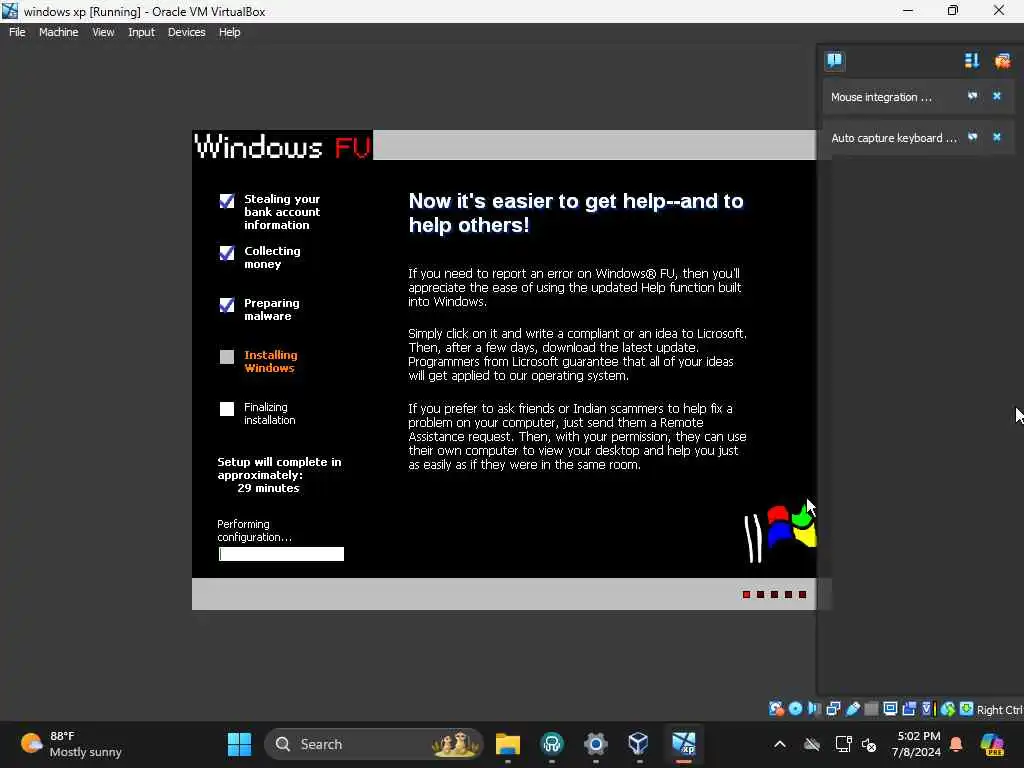Click the Installing Windows orange step label
The width and height of the screenshot is (1024, 768).
270,361
